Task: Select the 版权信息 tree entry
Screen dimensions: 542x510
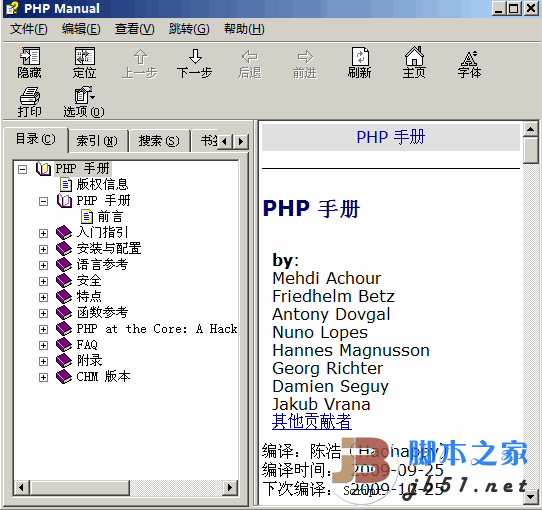Action: (x=102, y=184)
